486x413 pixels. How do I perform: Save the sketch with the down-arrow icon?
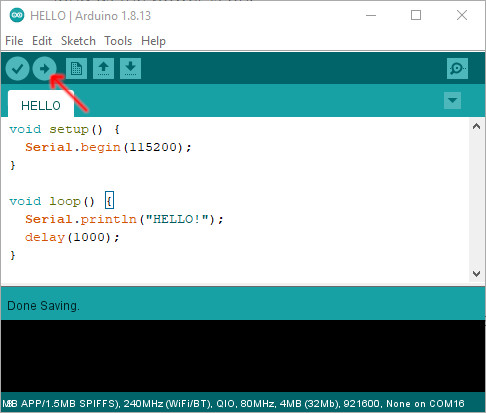(x=130, y=69)
